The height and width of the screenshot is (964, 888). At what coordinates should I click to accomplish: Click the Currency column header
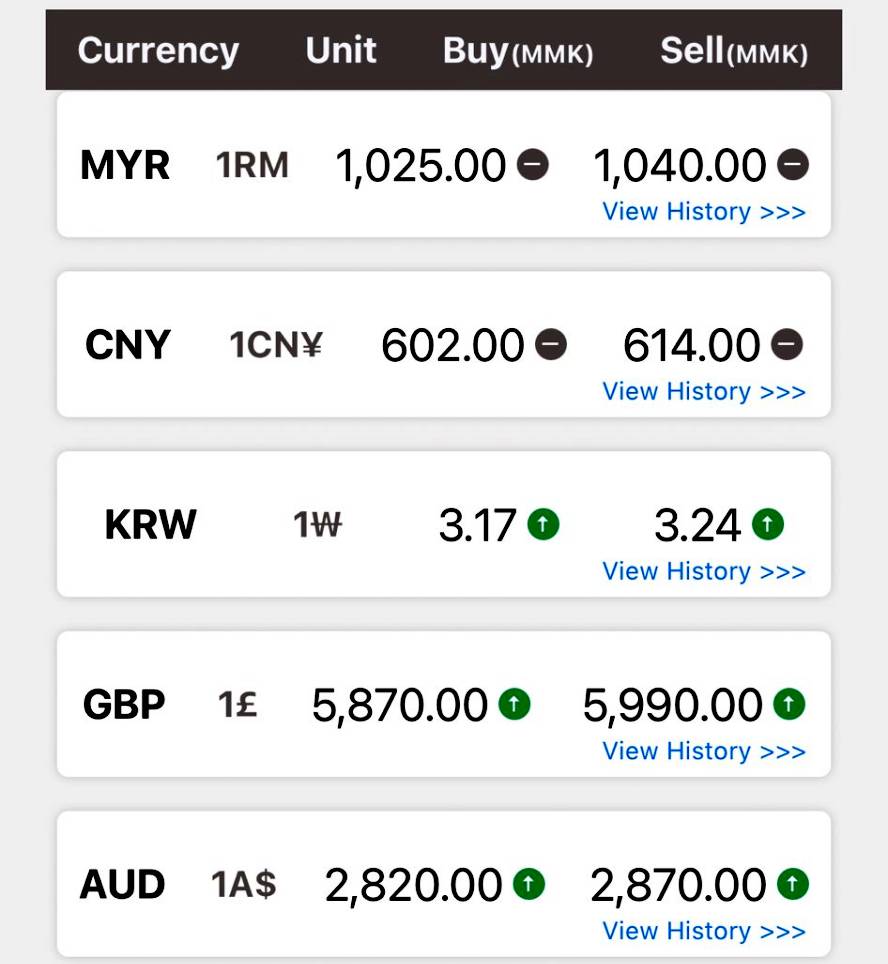158,51
